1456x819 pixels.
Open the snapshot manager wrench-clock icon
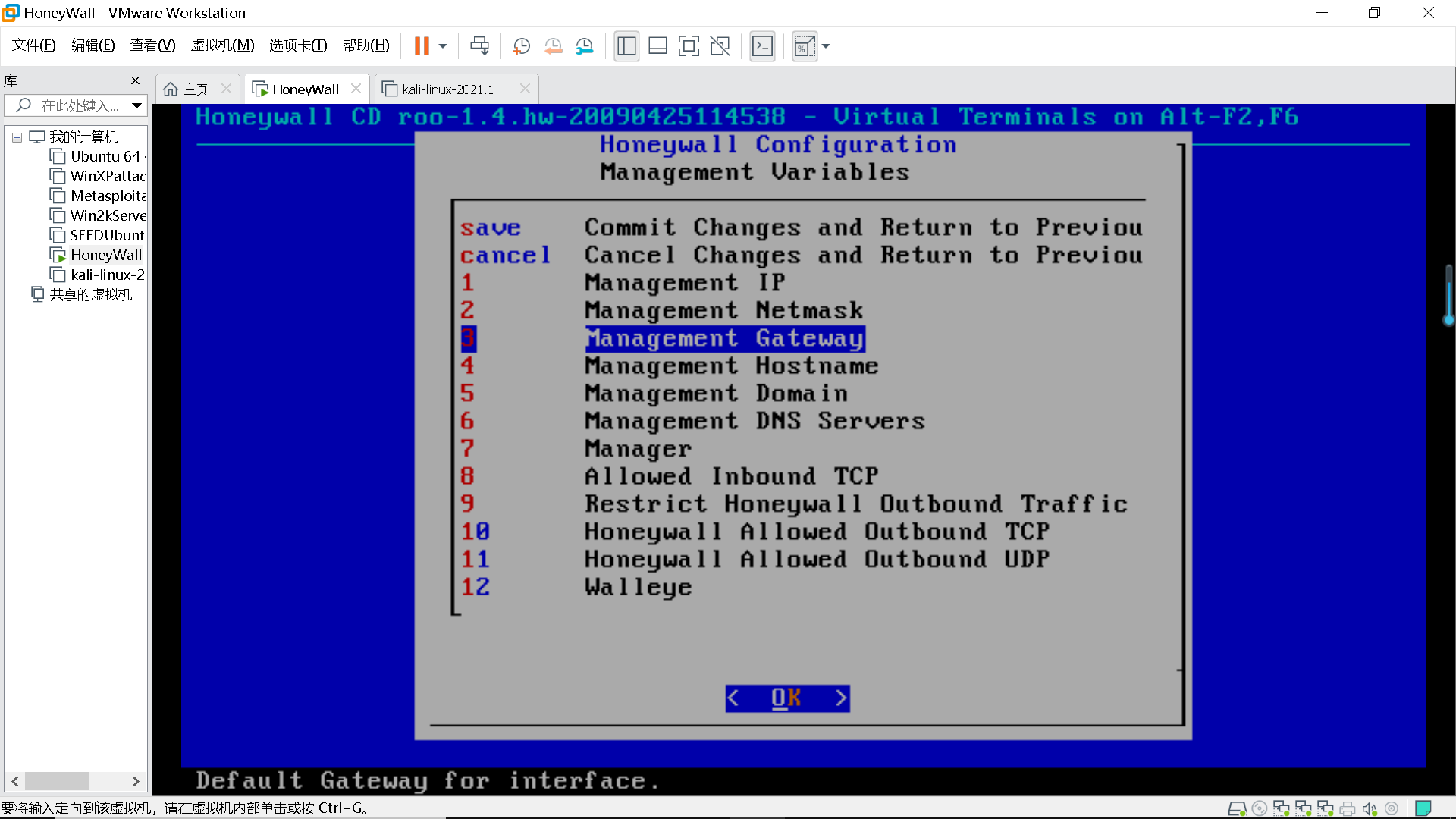pos(584,46)
